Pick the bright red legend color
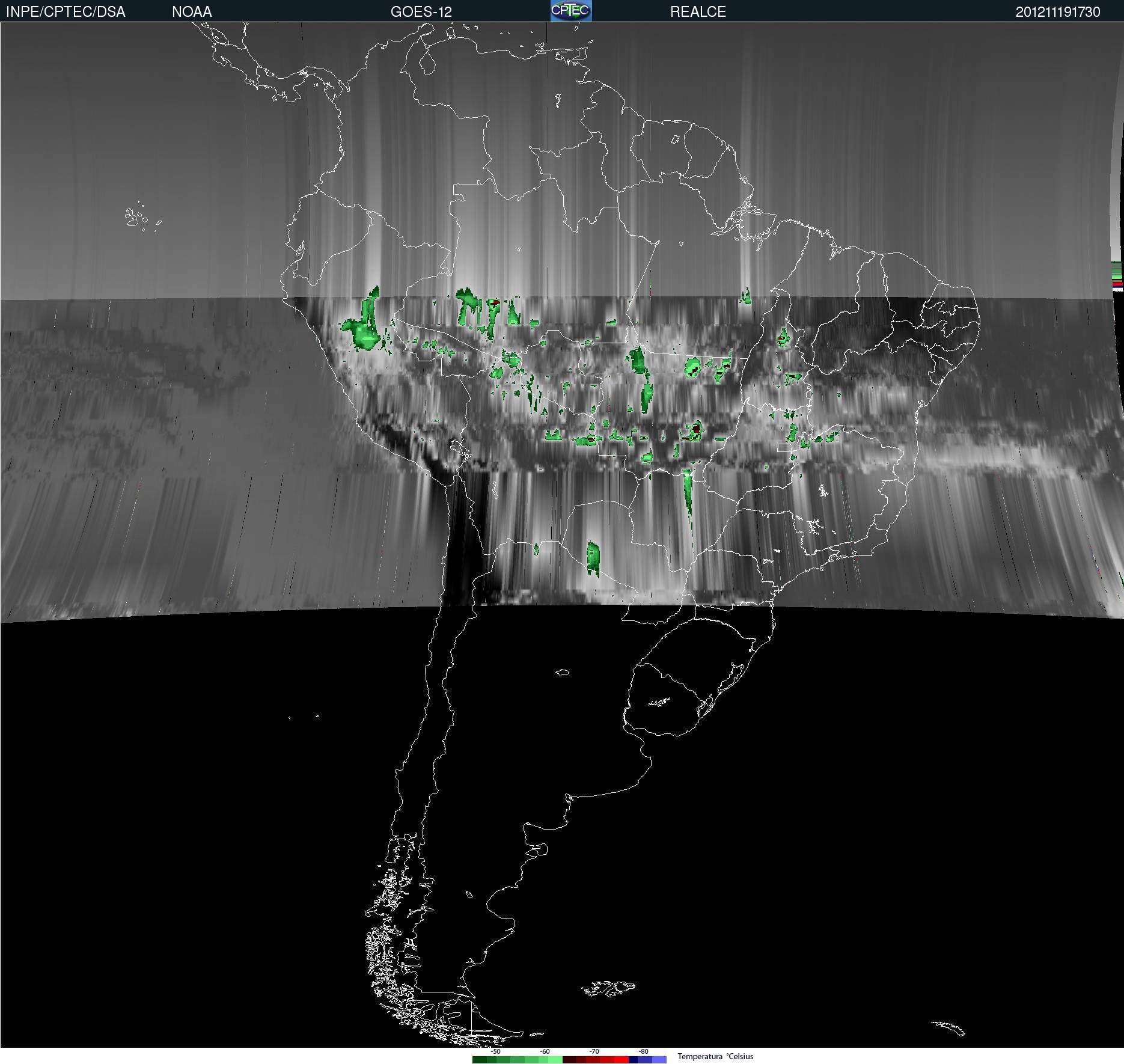 tap(622, 1060)
